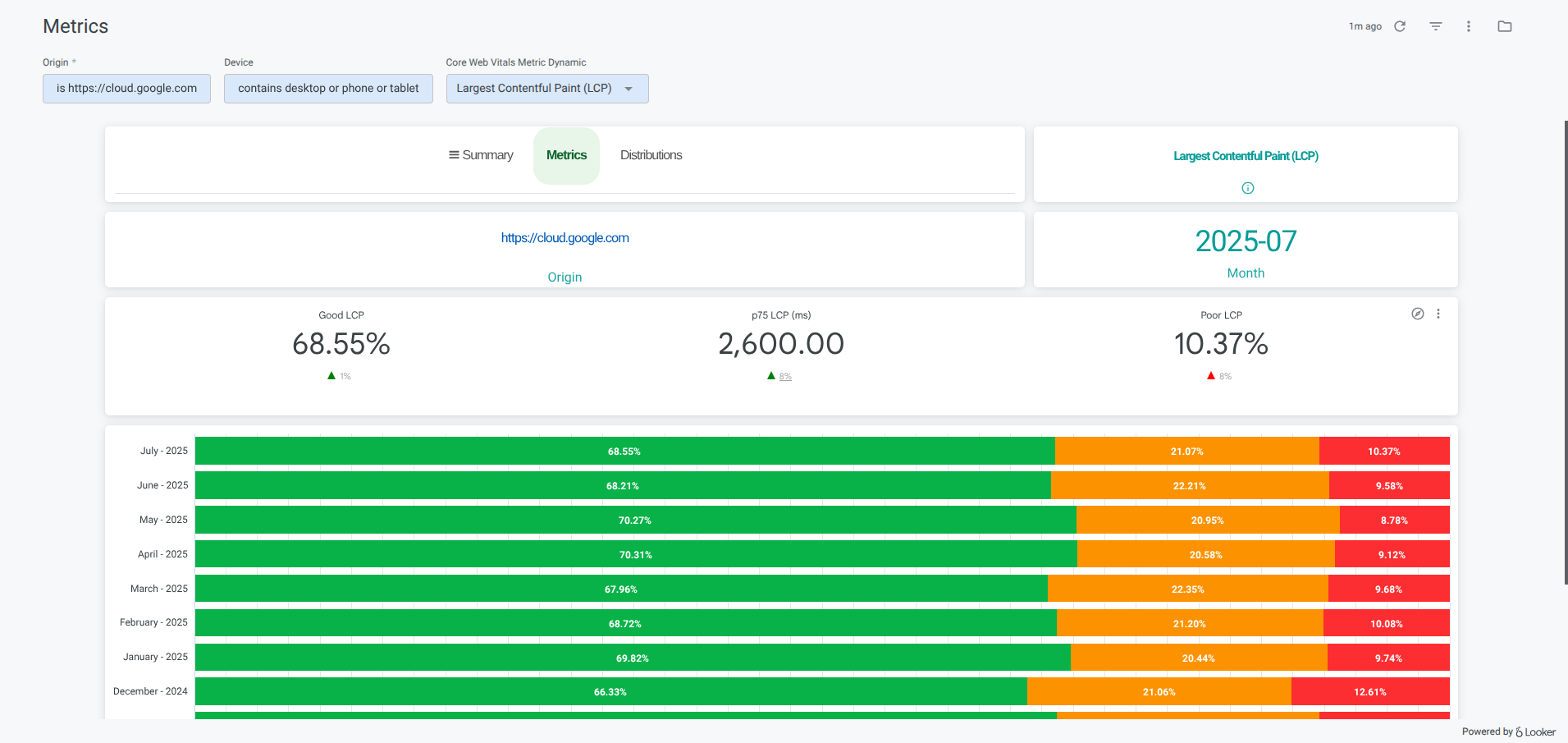Open dashboard actions three-dot menu
The height and width of the screenshot is (743, 1568).
point(1469,26)
